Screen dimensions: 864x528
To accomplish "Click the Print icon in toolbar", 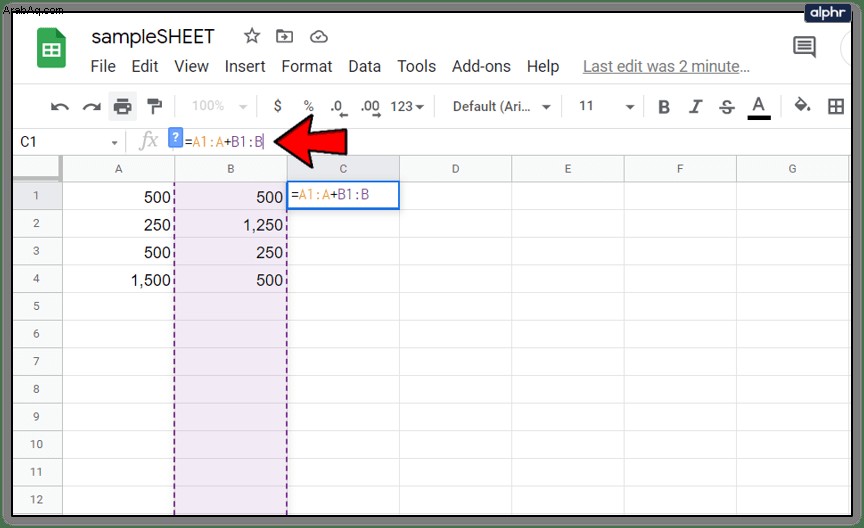I will tap(122, 106).
